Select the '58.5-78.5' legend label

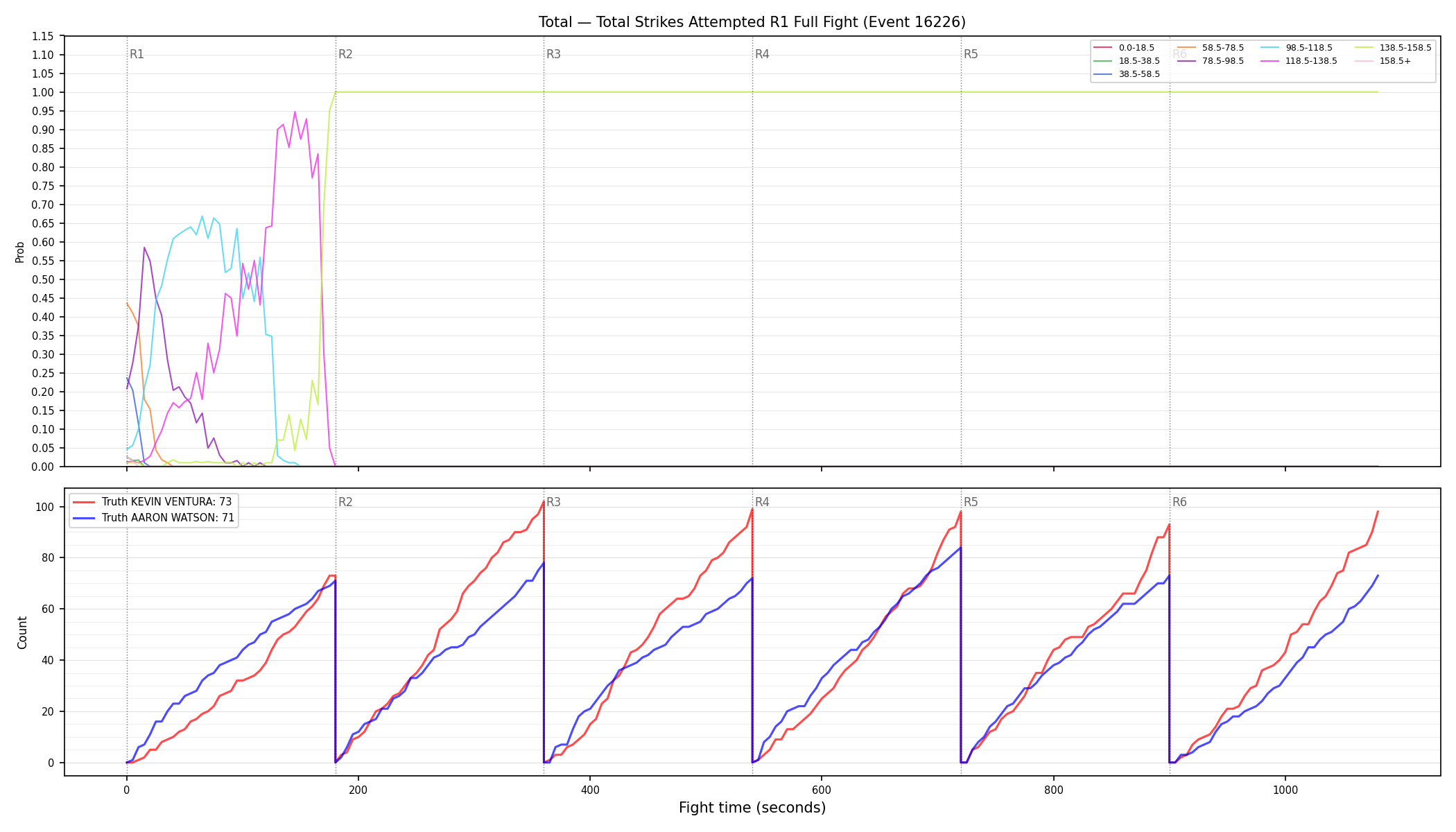(1223, 48)
